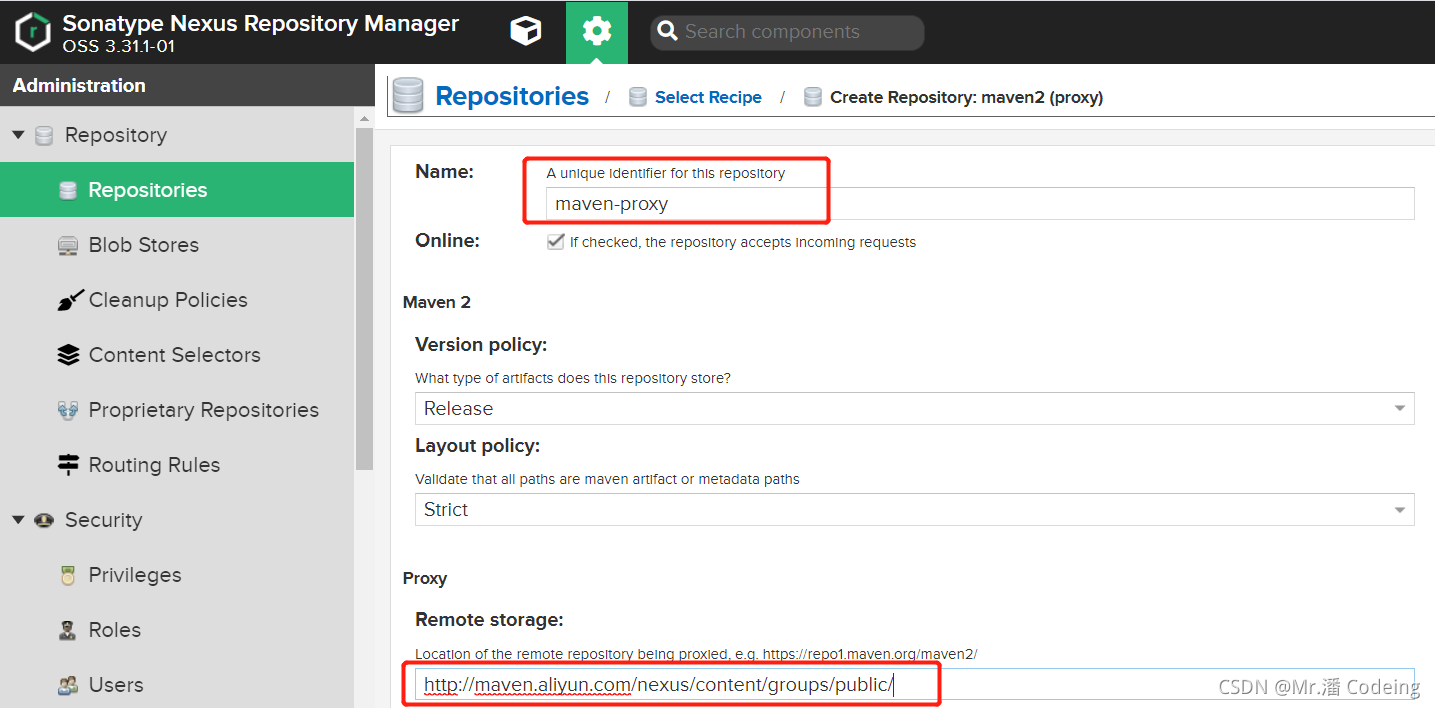Click Create Repository: maven2 (proxy) breadcrumb text

(x=967, y=97)
